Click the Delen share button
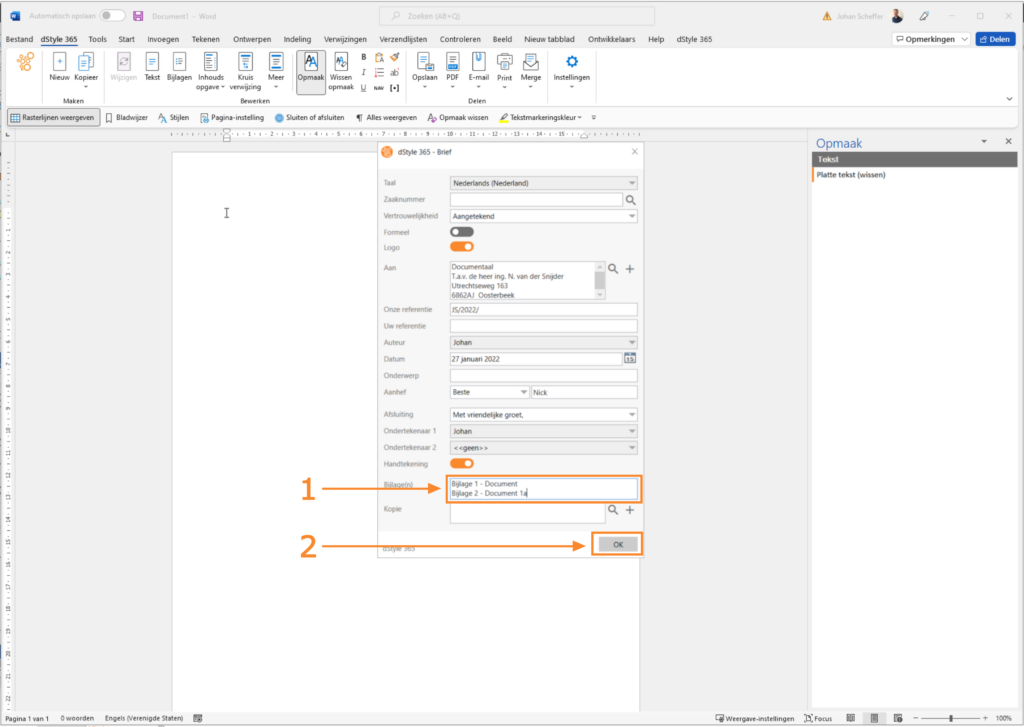The height and width of the screenshot is (727, 1024). [x=995, y=39]
